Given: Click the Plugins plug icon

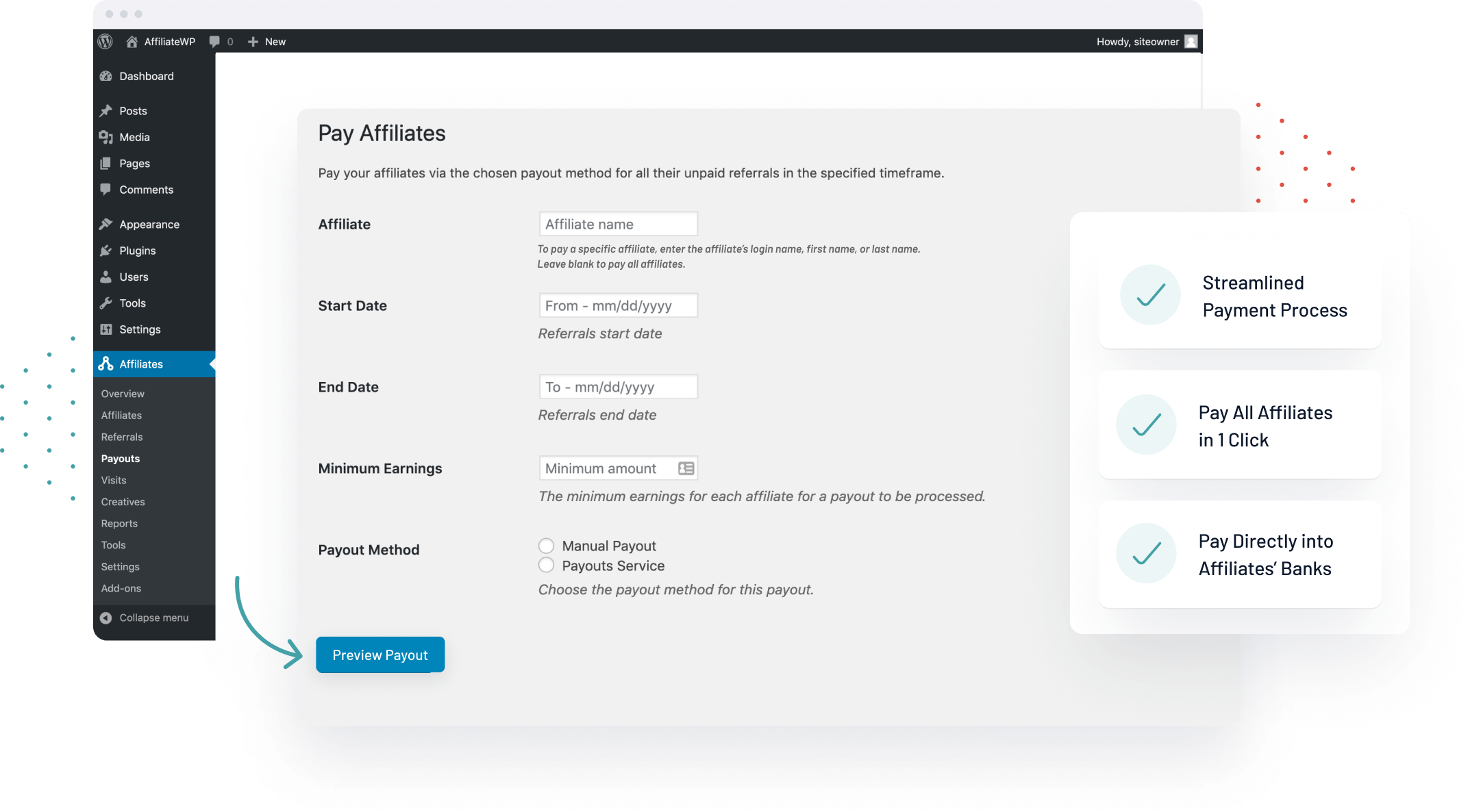Looking at the screenshot, I should 107,251.
